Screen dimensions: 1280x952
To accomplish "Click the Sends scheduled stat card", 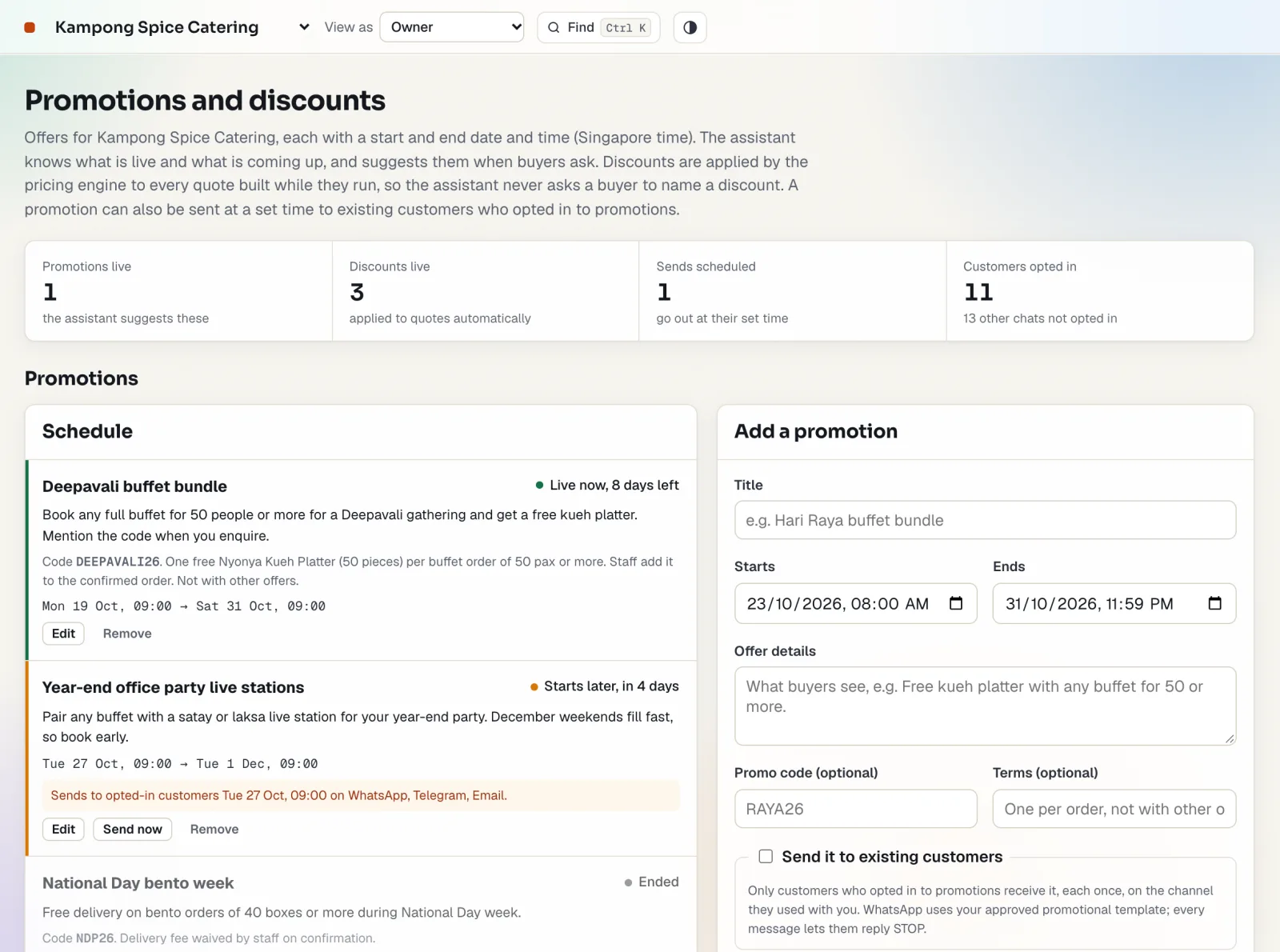I will click(793, 291).
